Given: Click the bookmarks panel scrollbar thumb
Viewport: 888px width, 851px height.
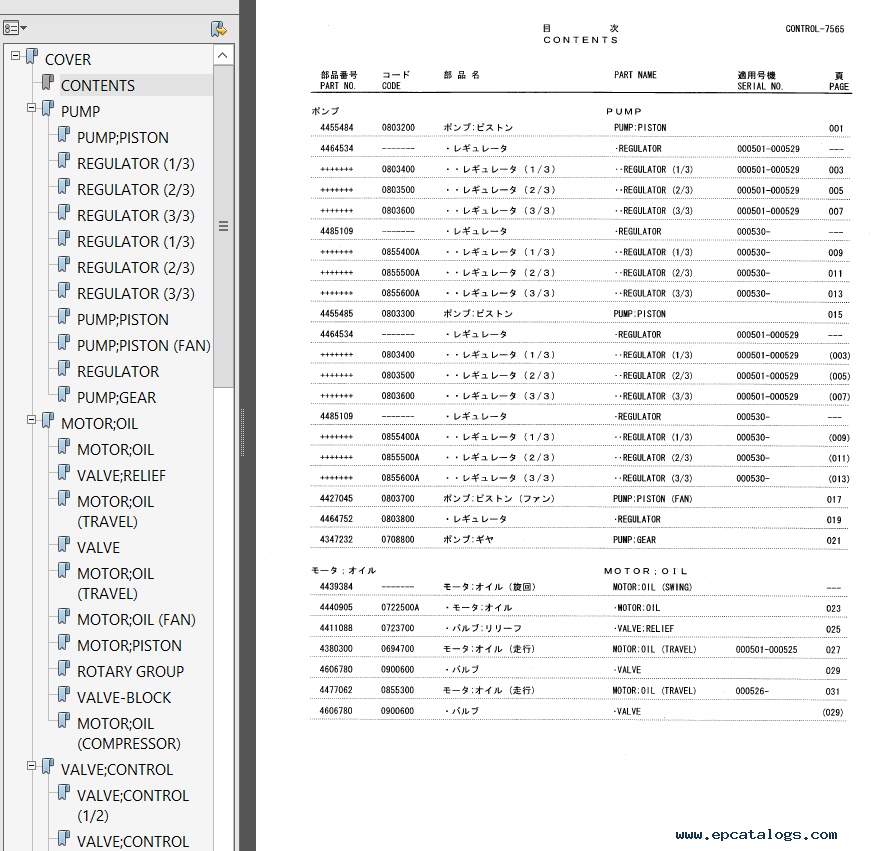Looking at the screenshot, I should tap(223, 226).
